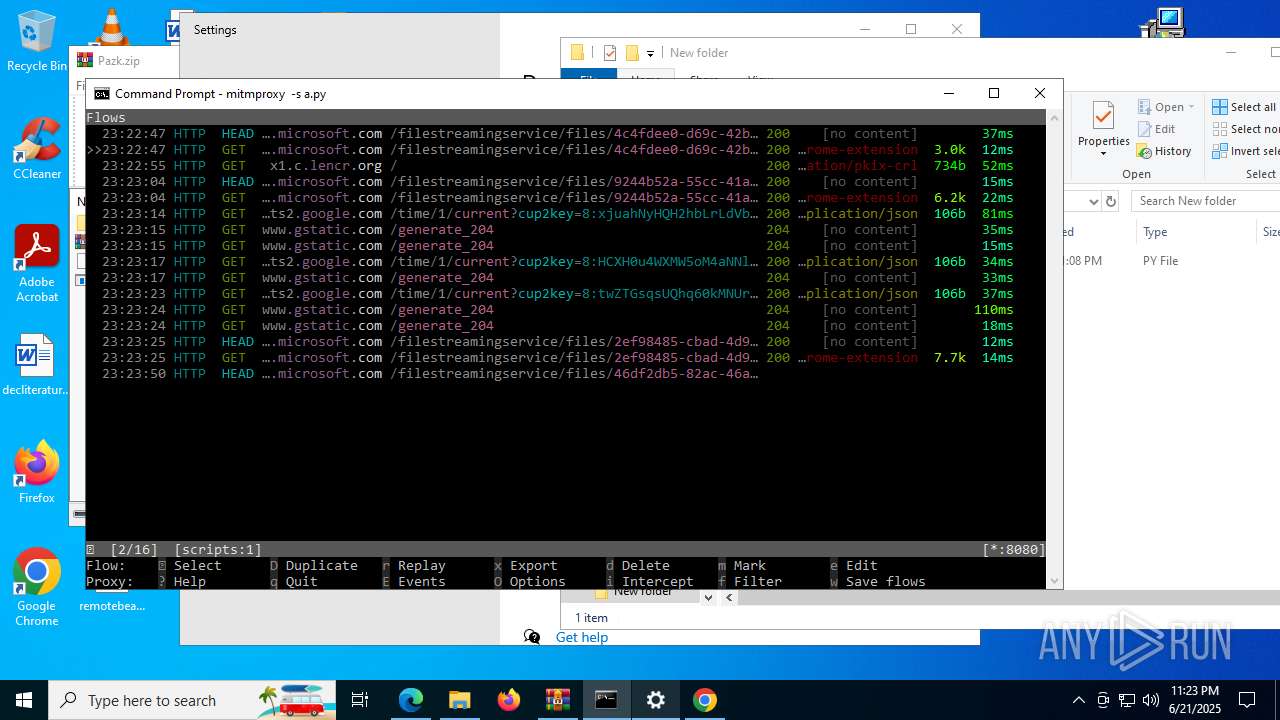The height and width of the screenshot is (720, 1280).
Task: Click Intercept in mitmproxy Proxy row
Action: point(658,582)
